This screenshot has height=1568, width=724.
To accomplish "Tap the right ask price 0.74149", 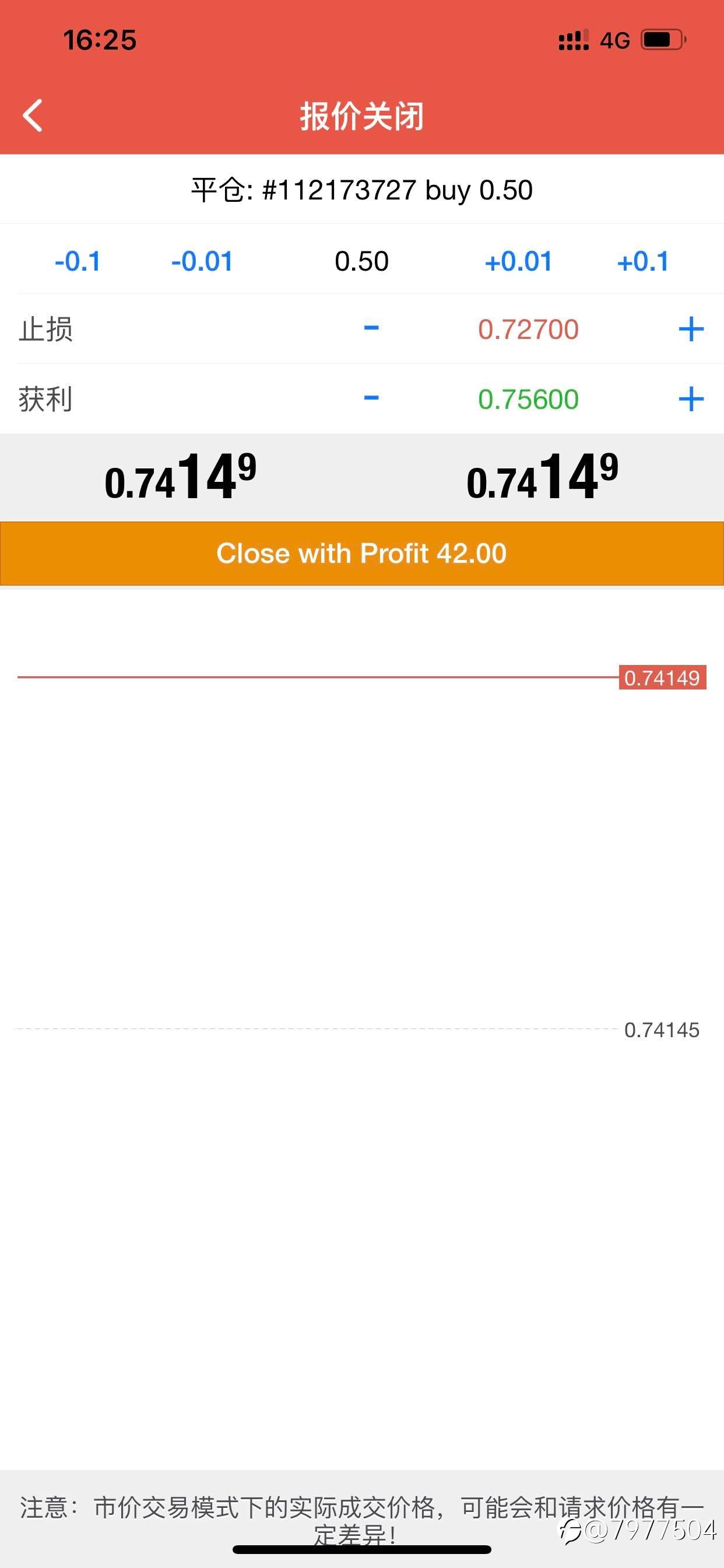I will tap(543, 478).
